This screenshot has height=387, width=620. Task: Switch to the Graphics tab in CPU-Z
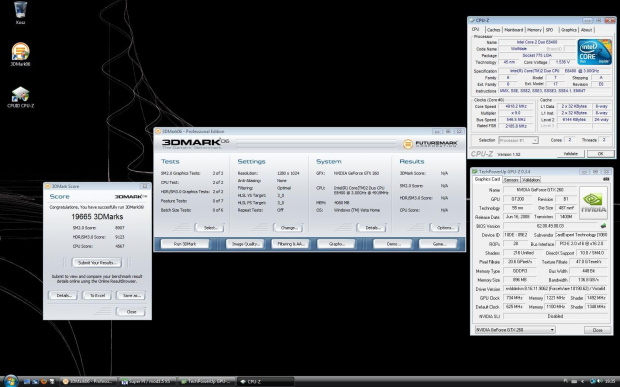(x=569, y=30)
